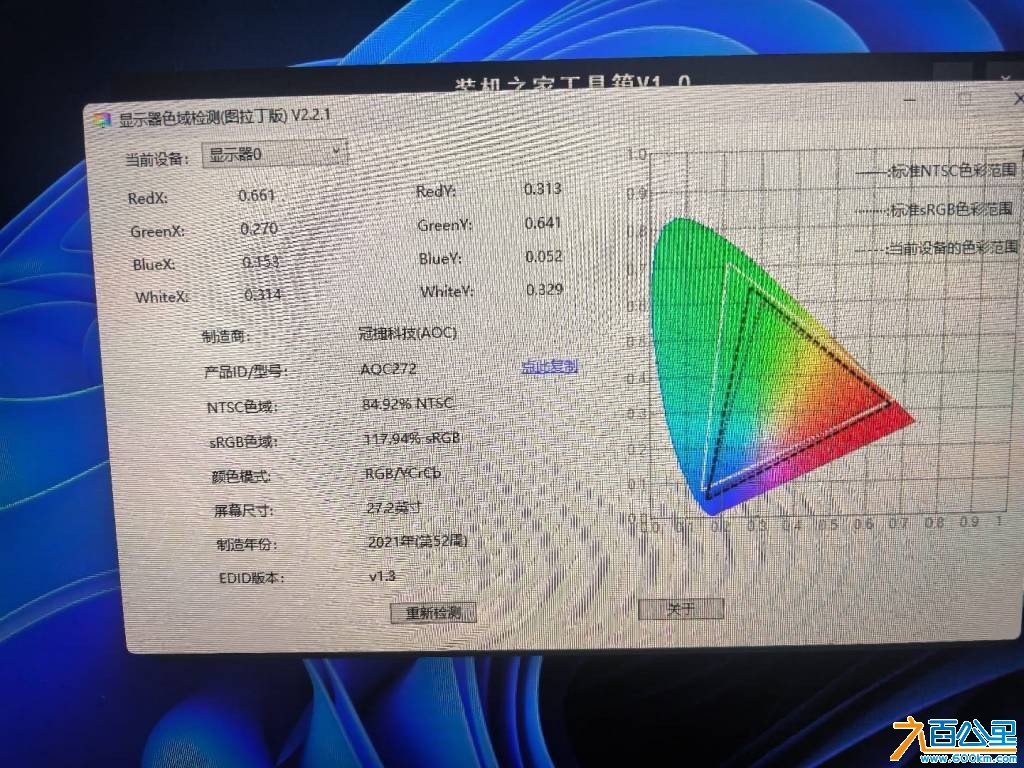Click the screen size value 27.2英寸
The width and height of the screenshot is (1024, 768).
394,507
